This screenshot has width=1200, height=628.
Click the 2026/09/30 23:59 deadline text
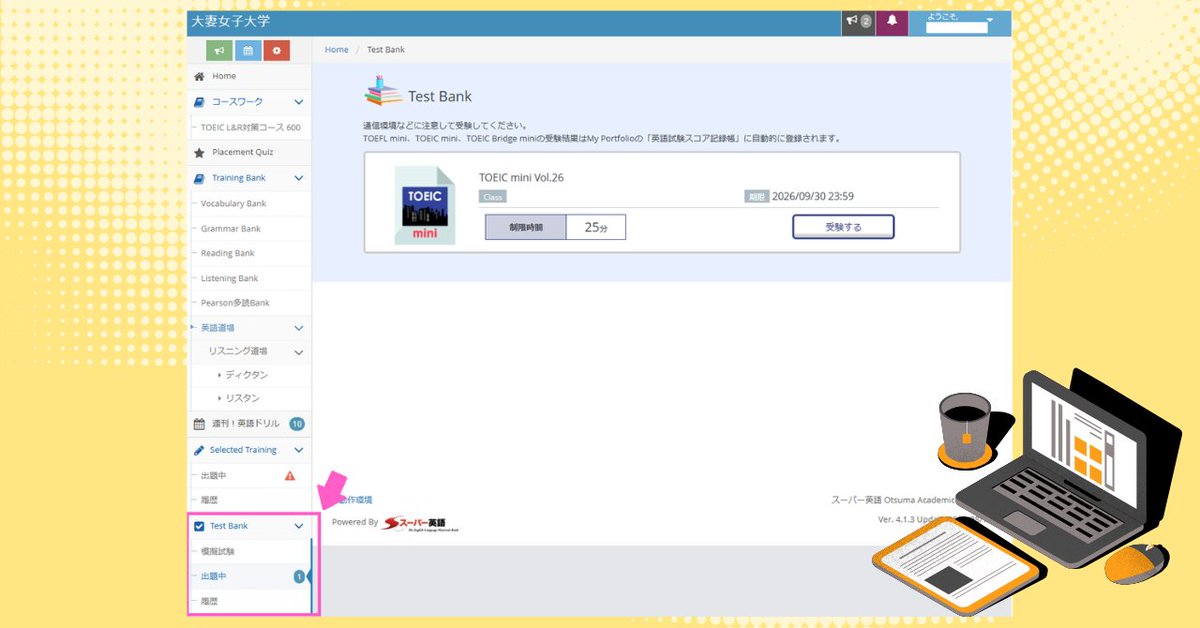(x=813, y=197)
